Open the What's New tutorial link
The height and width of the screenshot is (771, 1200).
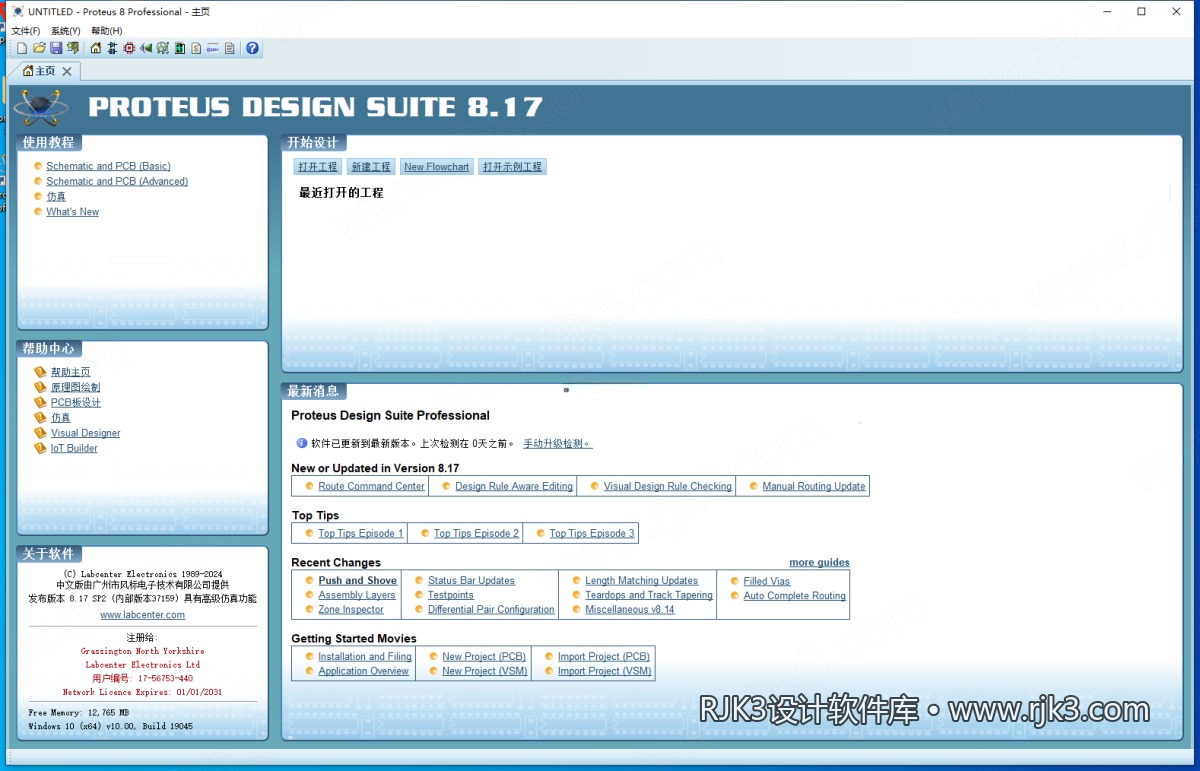73,212
